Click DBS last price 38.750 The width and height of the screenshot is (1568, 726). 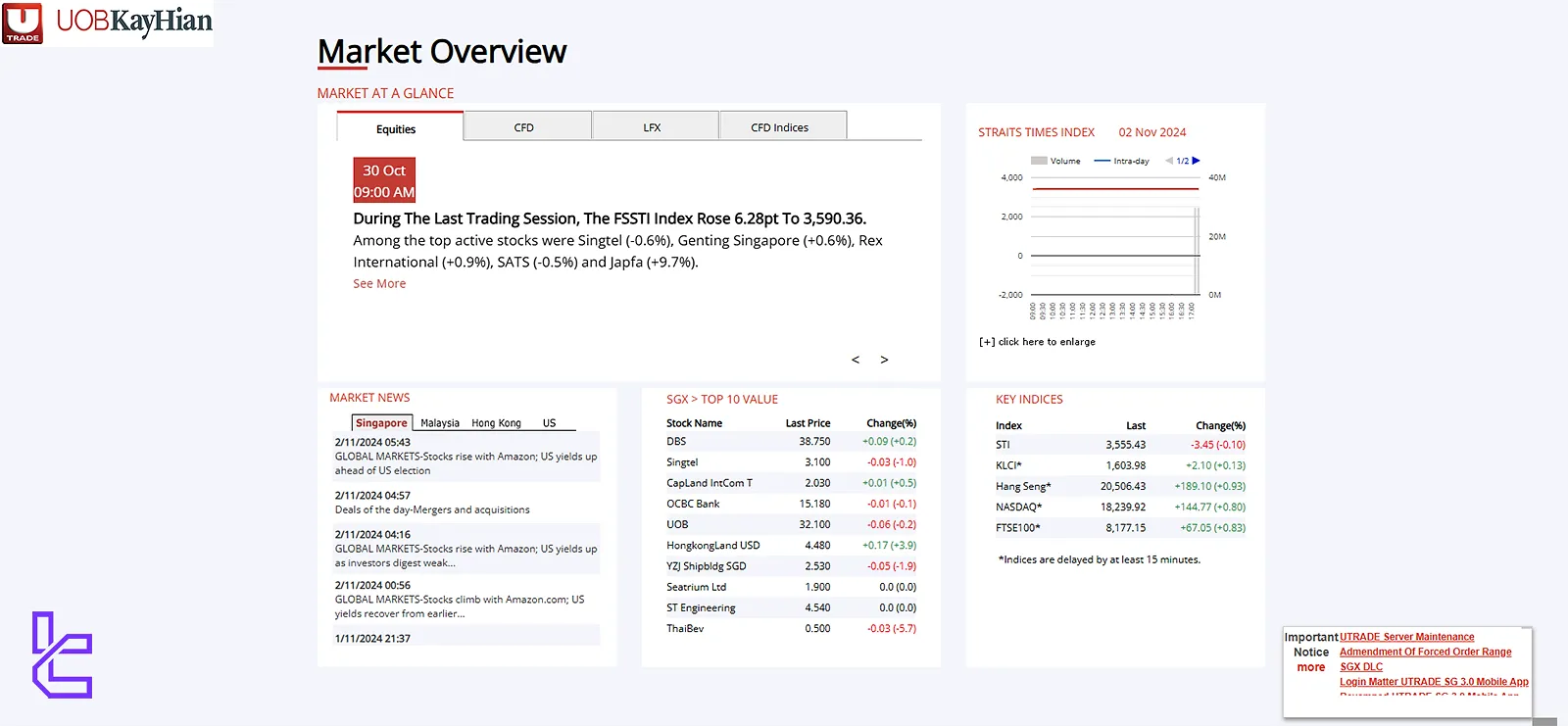[x=814, y=442]
